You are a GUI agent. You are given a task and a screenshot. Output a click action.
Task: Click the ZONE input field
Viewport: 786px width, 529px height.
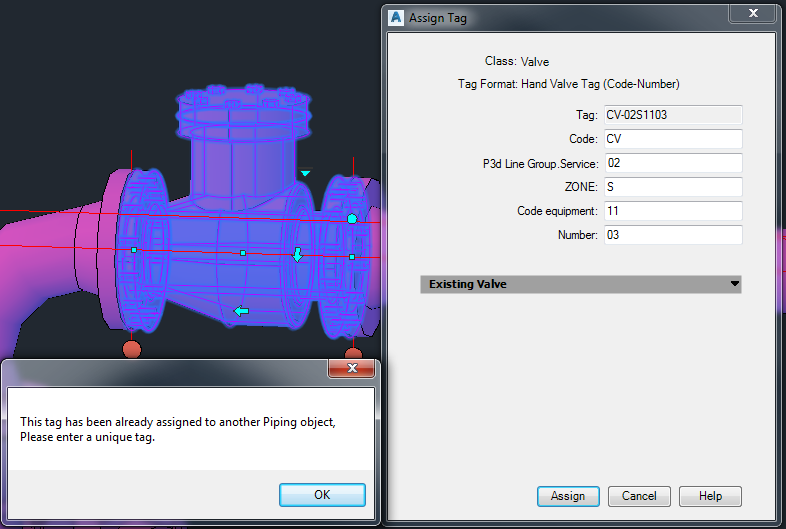coord(673,187)
